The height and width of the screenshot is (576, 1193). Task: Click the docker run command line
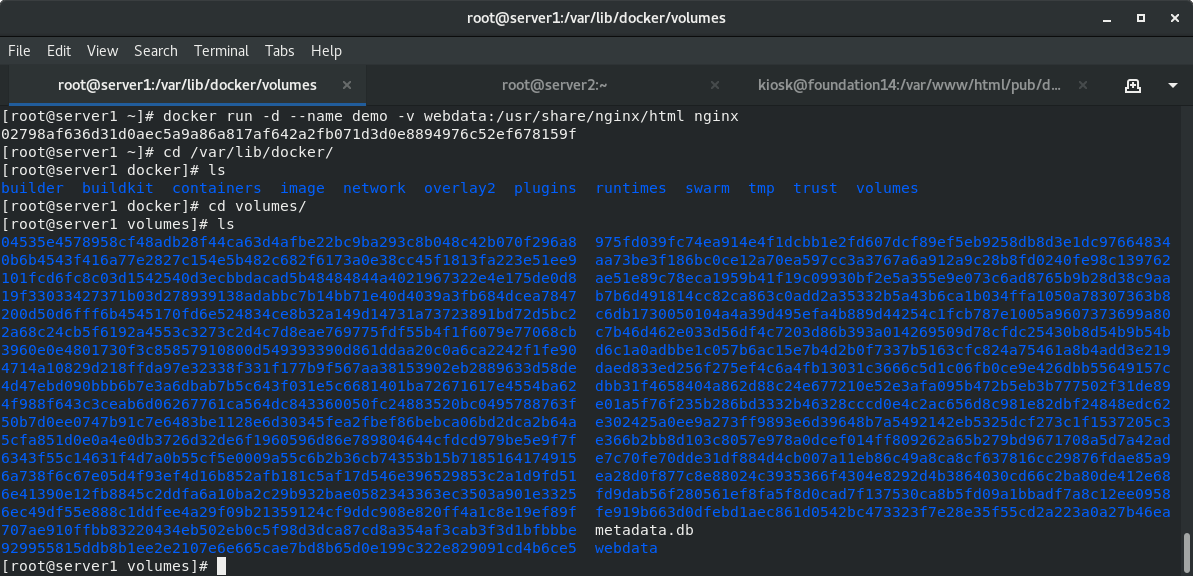(x=370, y=116)
